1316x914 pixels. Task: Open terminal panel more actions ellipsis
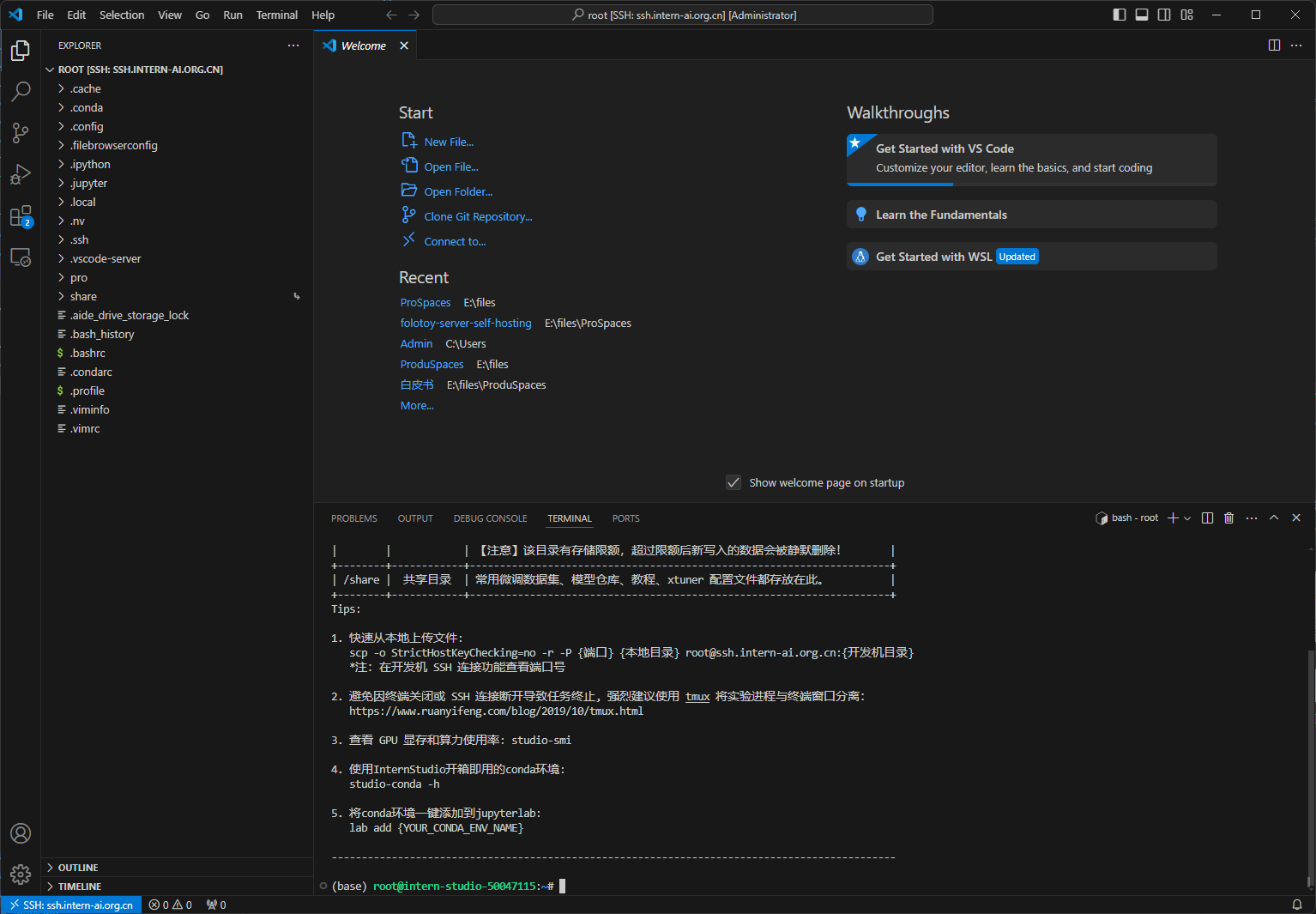pyautogui.click(x=1252, y=518)
